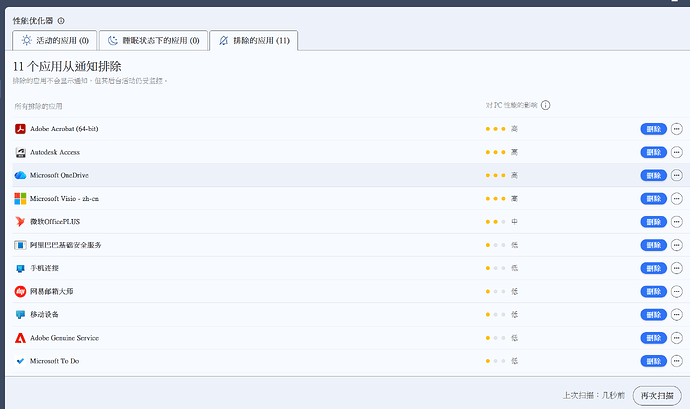
Task: Click the 低 impact rating for Microsoft To Do
Action: pos(514,361)
